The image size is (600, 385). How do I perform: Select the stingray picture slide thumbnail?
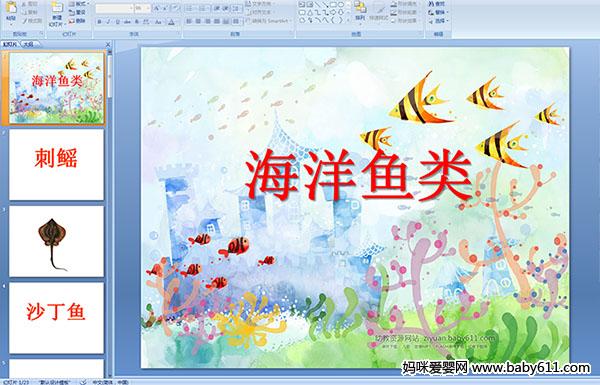point(57,241)
